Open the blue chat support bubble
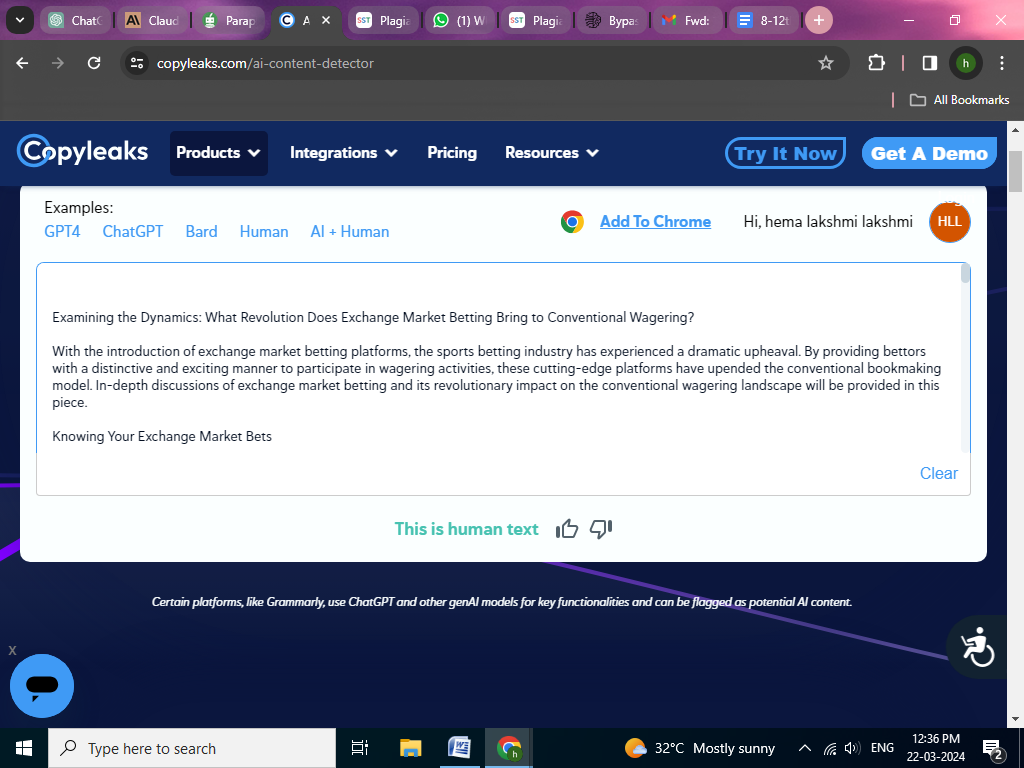 coord(42,686)
